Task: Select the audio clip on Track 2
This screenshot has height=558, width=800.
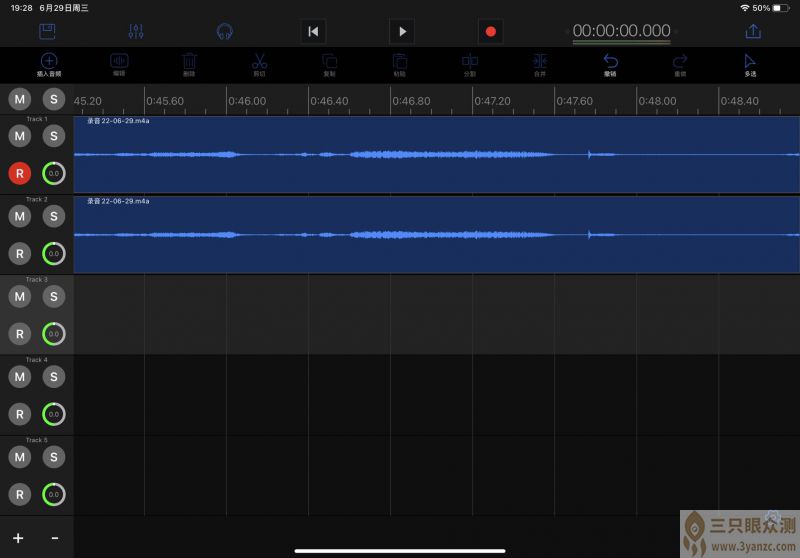Action: click(437, 235)
